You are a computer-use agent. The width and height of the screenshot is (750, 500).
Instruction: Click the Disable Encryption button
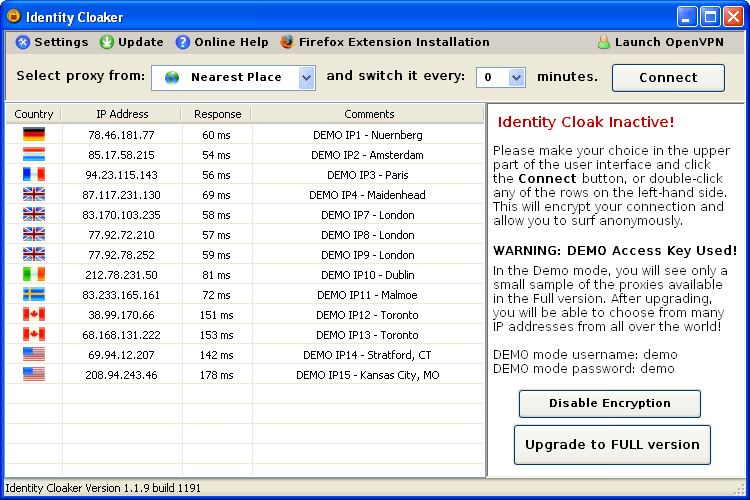tap(610, 403)
